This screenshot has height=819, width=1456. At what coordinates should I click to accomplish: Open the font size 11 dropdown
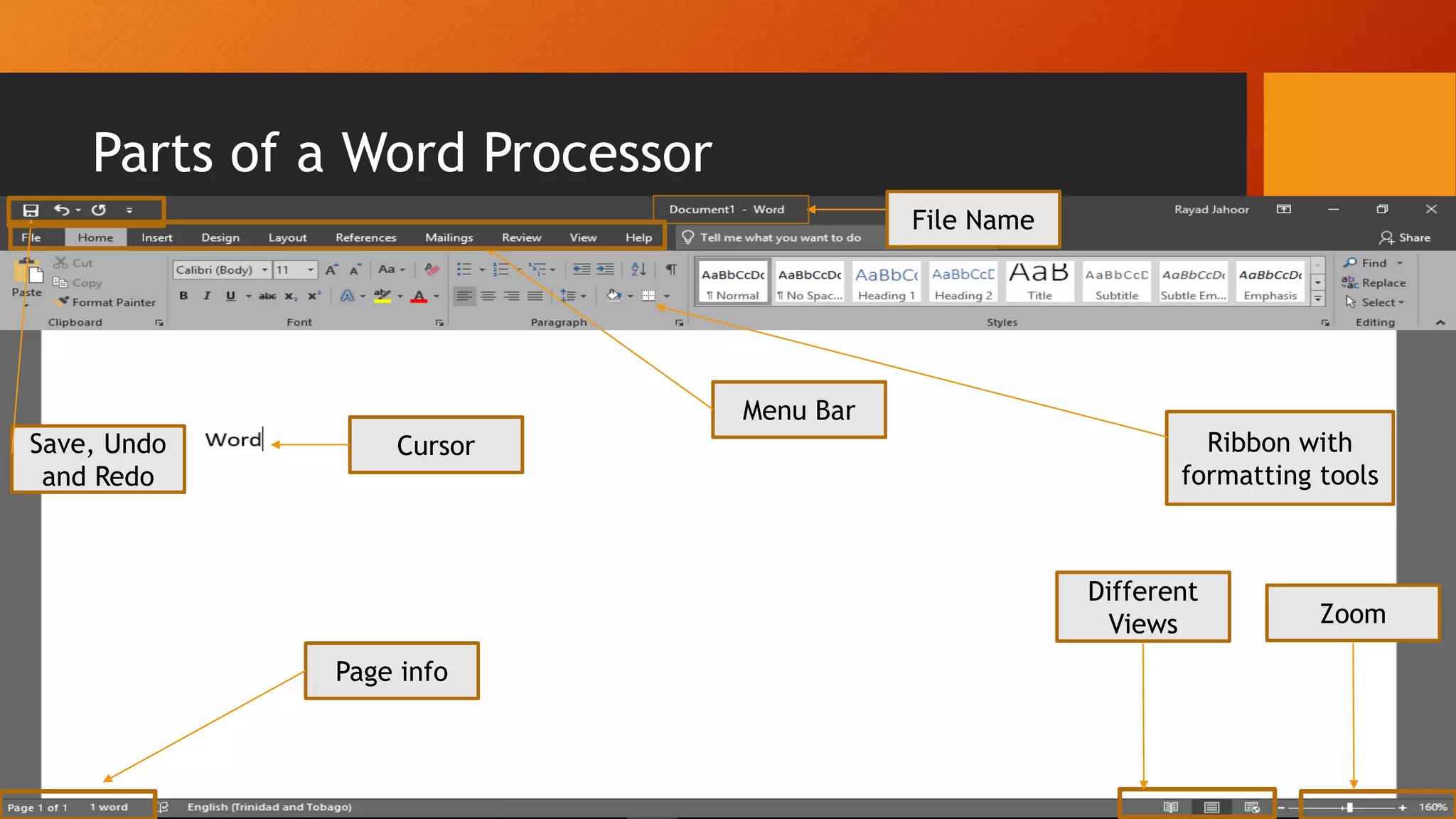(x=311, y=269)
